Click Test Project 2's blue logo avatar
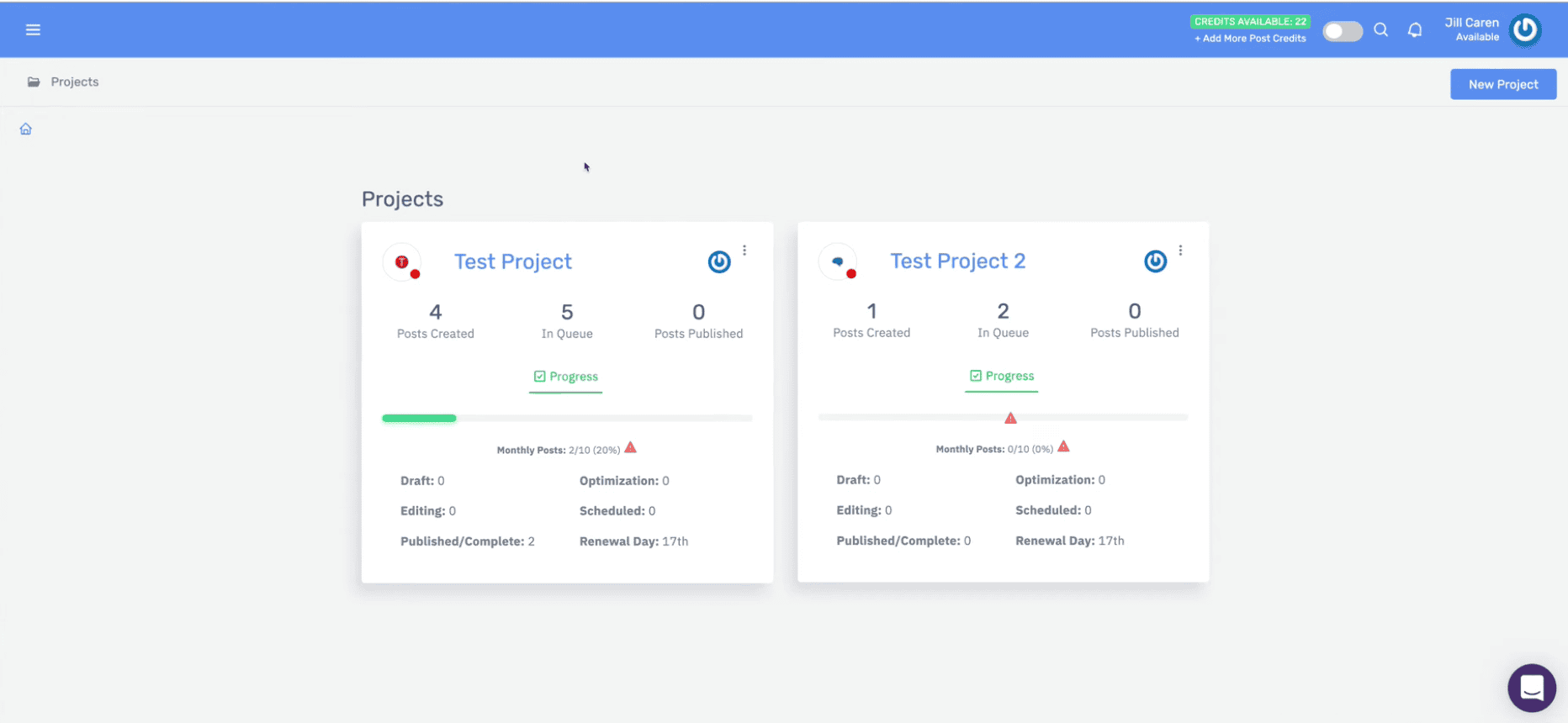Viewport: 1568px width, 723px height. pyautogui.click(x=838, y=261)
